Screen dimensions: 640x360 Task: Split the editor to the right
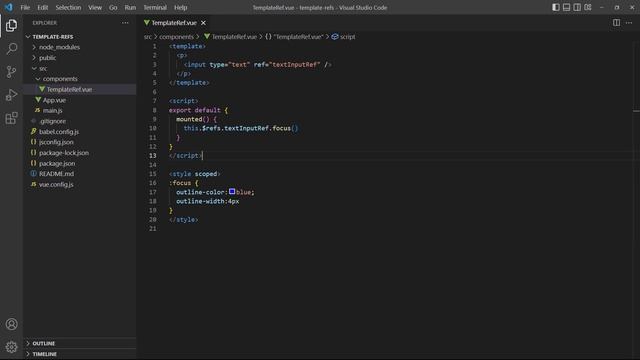point(616,23)
